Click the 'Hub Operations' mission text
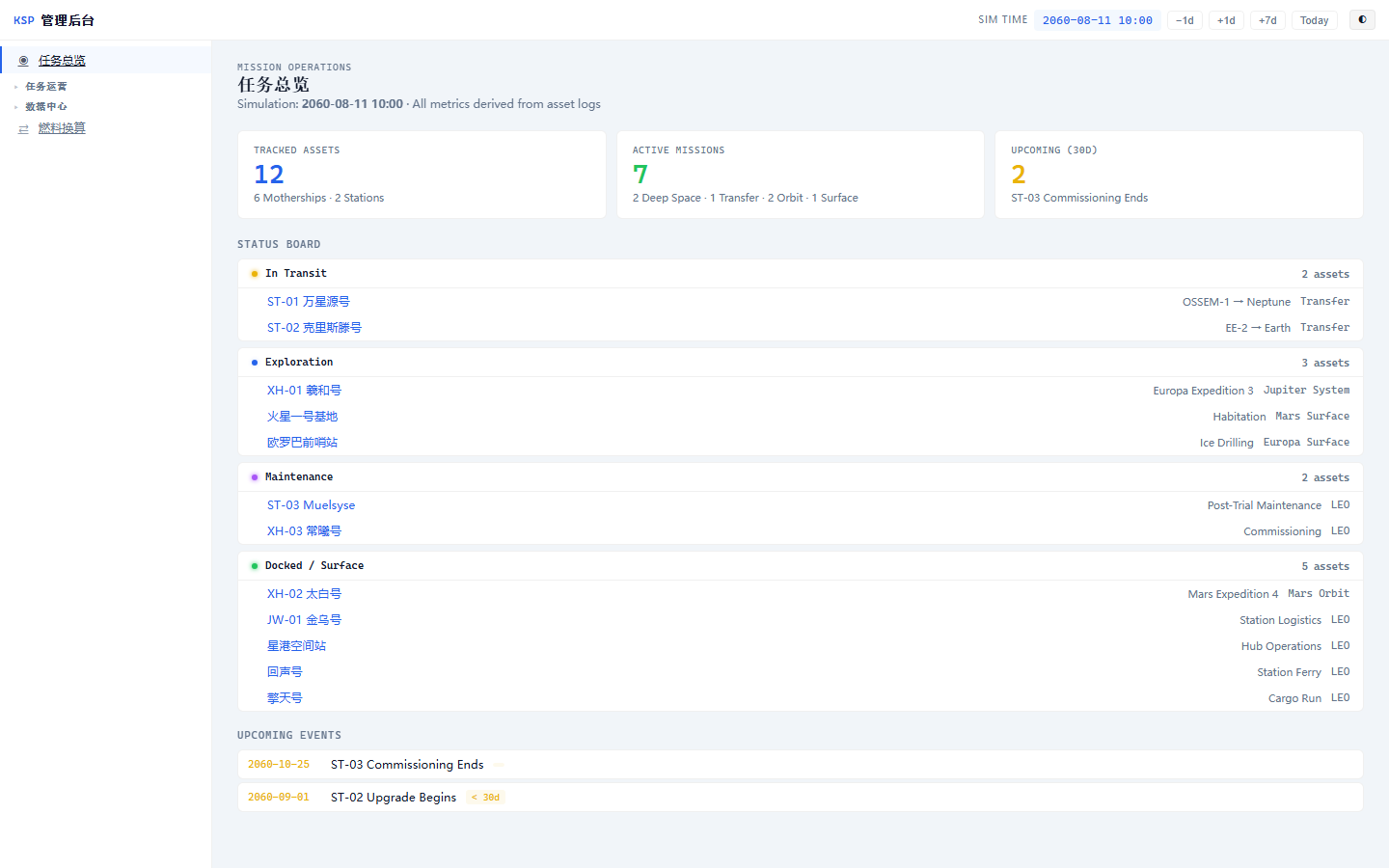Screen dimensions: 1389x868 (x=1281, y=646)
